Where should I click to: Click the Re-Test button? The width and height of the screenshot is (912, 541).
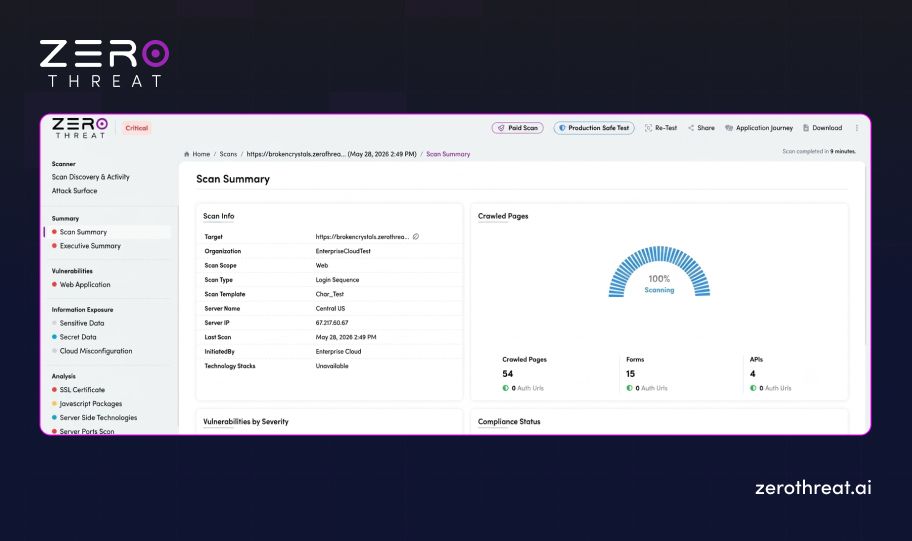coord(661,128)
